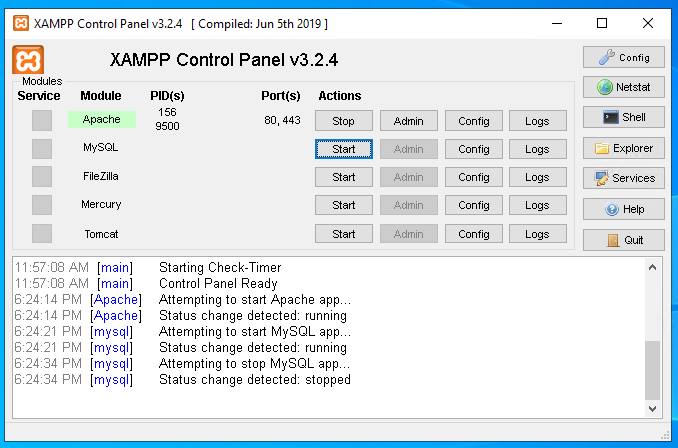Stop the Apache module

pyautogui.click(x=344, y=121)
